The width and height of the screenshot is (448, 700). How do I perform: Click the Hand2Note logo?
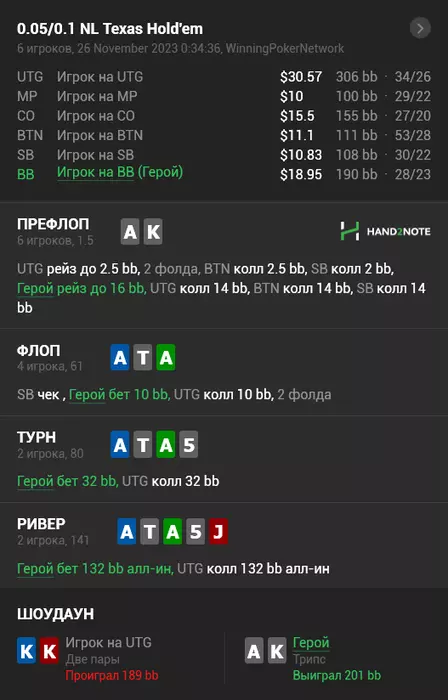(386, 231)
